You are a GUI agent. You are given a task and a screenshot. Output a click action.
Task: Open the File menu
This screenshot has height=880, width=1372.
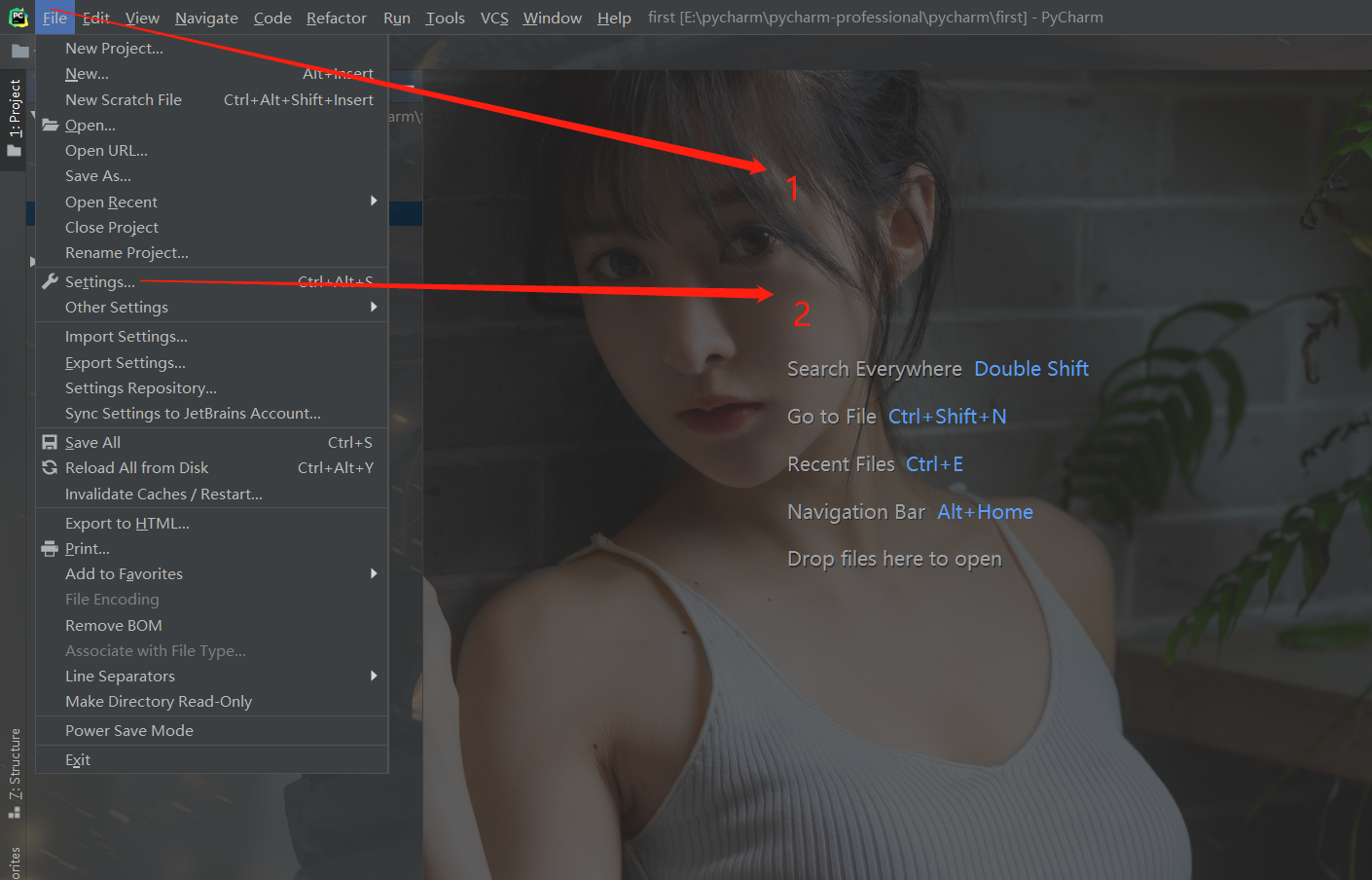54,18
